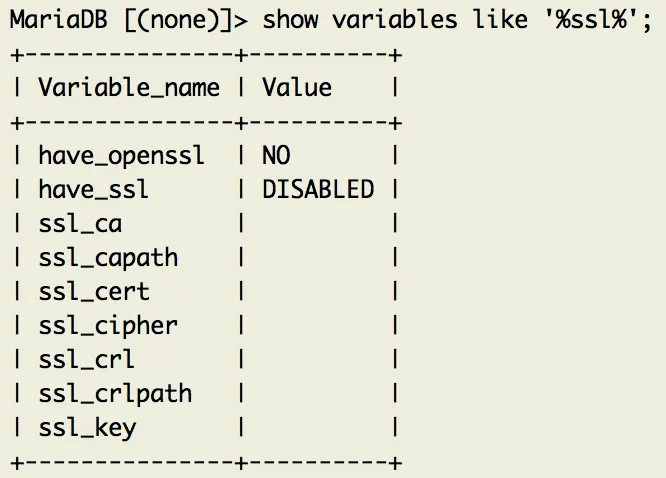
Task: Select the have_openssl variable name
Action: [121, 156]
